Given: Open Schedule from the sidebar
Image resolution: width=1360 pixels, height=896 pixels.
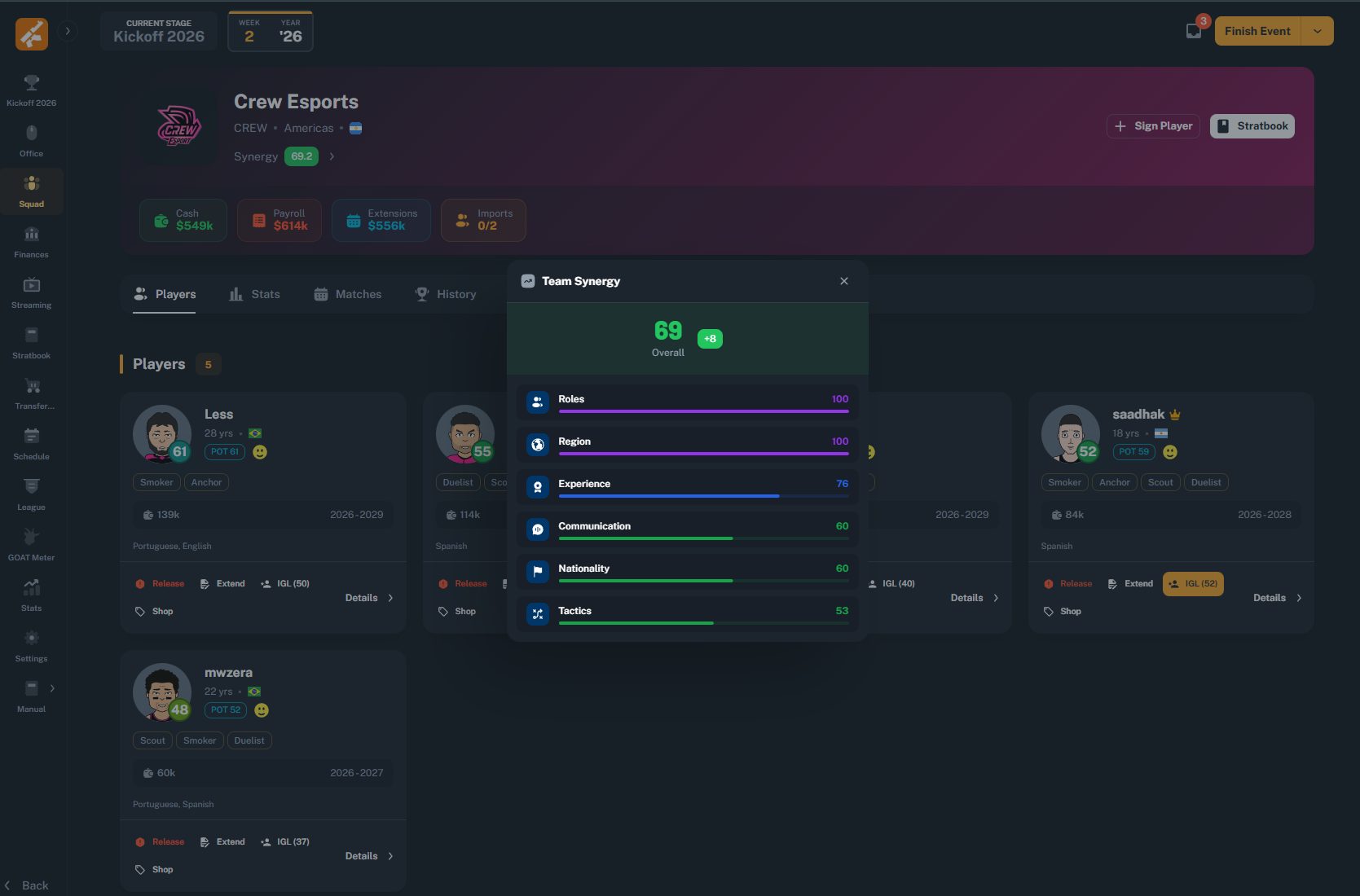Looking at the screenshot, I should coord(31,443).
